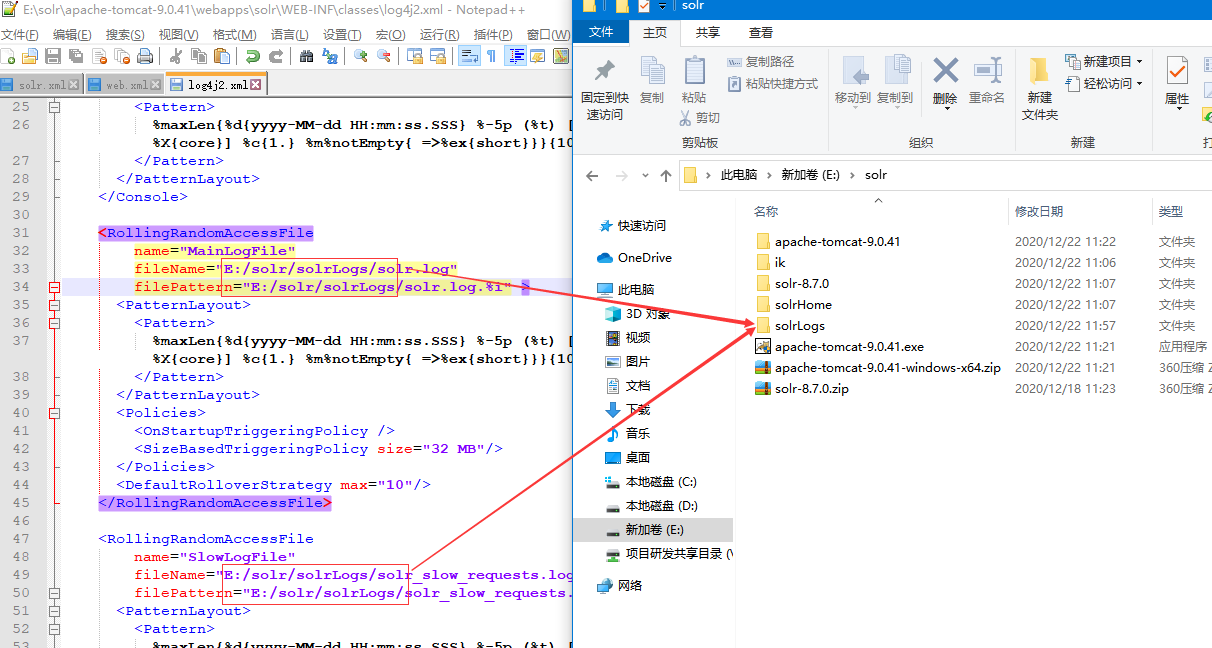Zoom out using Notepad++ toolbar icon
Viewport: 1212px width, 648px height.
coord(384,56)
